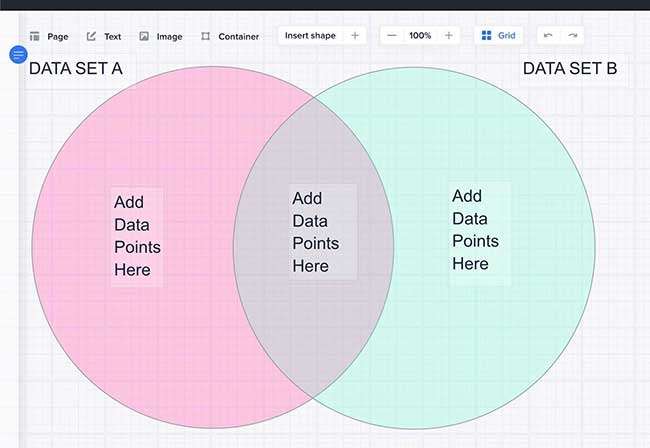This screenshot has height=448, width=650.
Task: Click the undo arrow
Action: pyautogui.click(x=548, y=36)
